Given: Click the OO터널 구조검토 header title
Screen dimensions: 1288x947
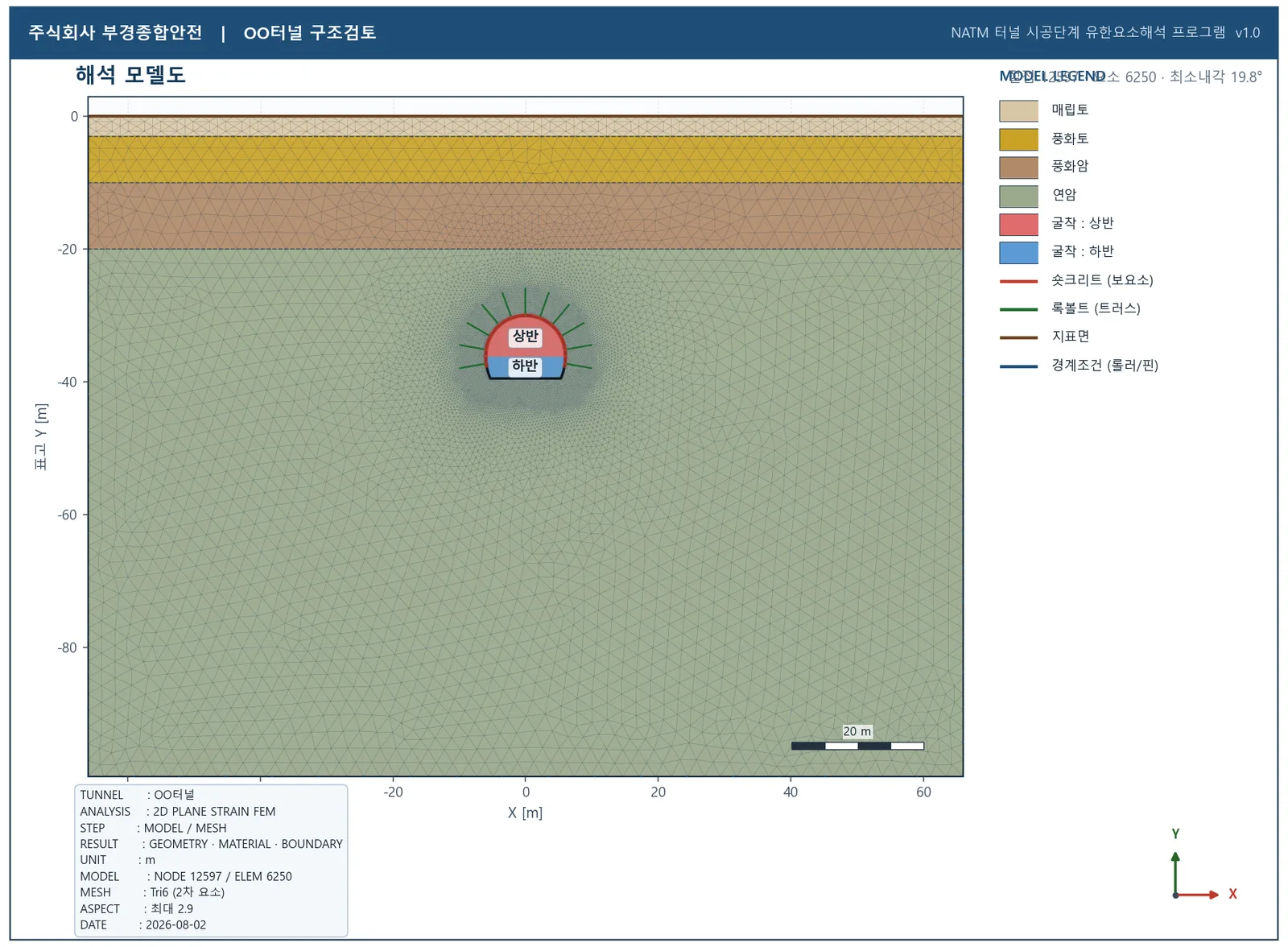Looking at the screenshot, I should click(310, 32).
